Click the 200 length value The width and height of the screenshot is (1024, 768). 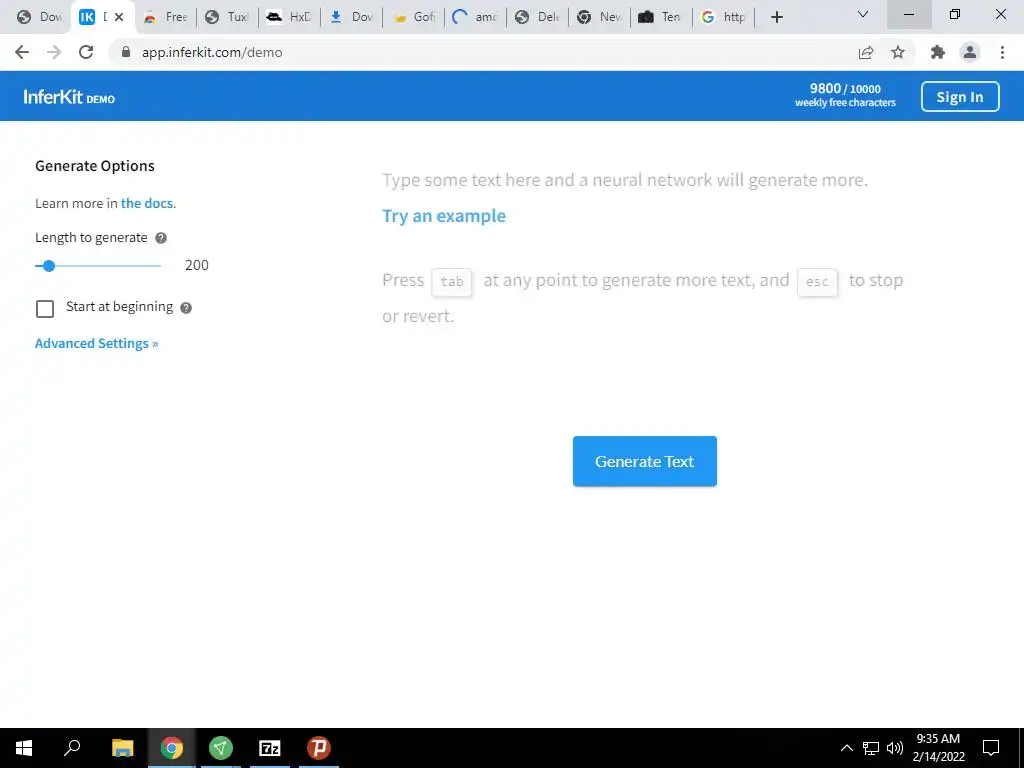[197, 265]
